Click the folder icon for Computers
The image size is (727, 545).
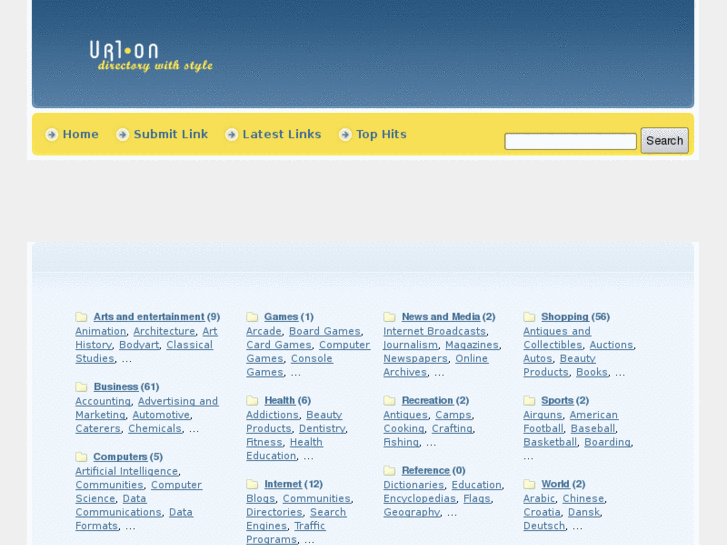point(81,457)
